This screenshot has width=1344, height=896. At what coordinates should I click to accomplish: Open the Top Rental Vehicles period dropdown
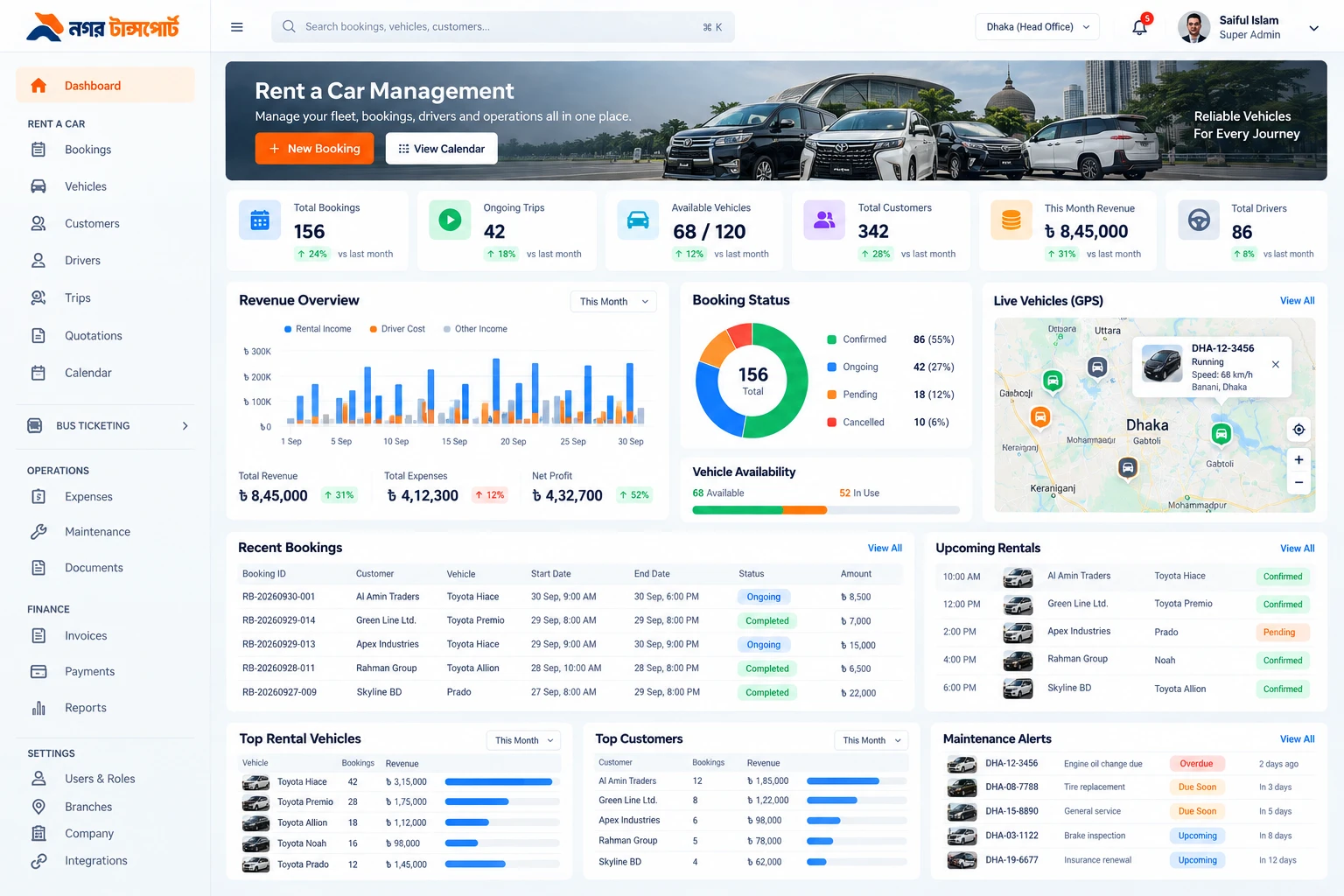(523, 740)
